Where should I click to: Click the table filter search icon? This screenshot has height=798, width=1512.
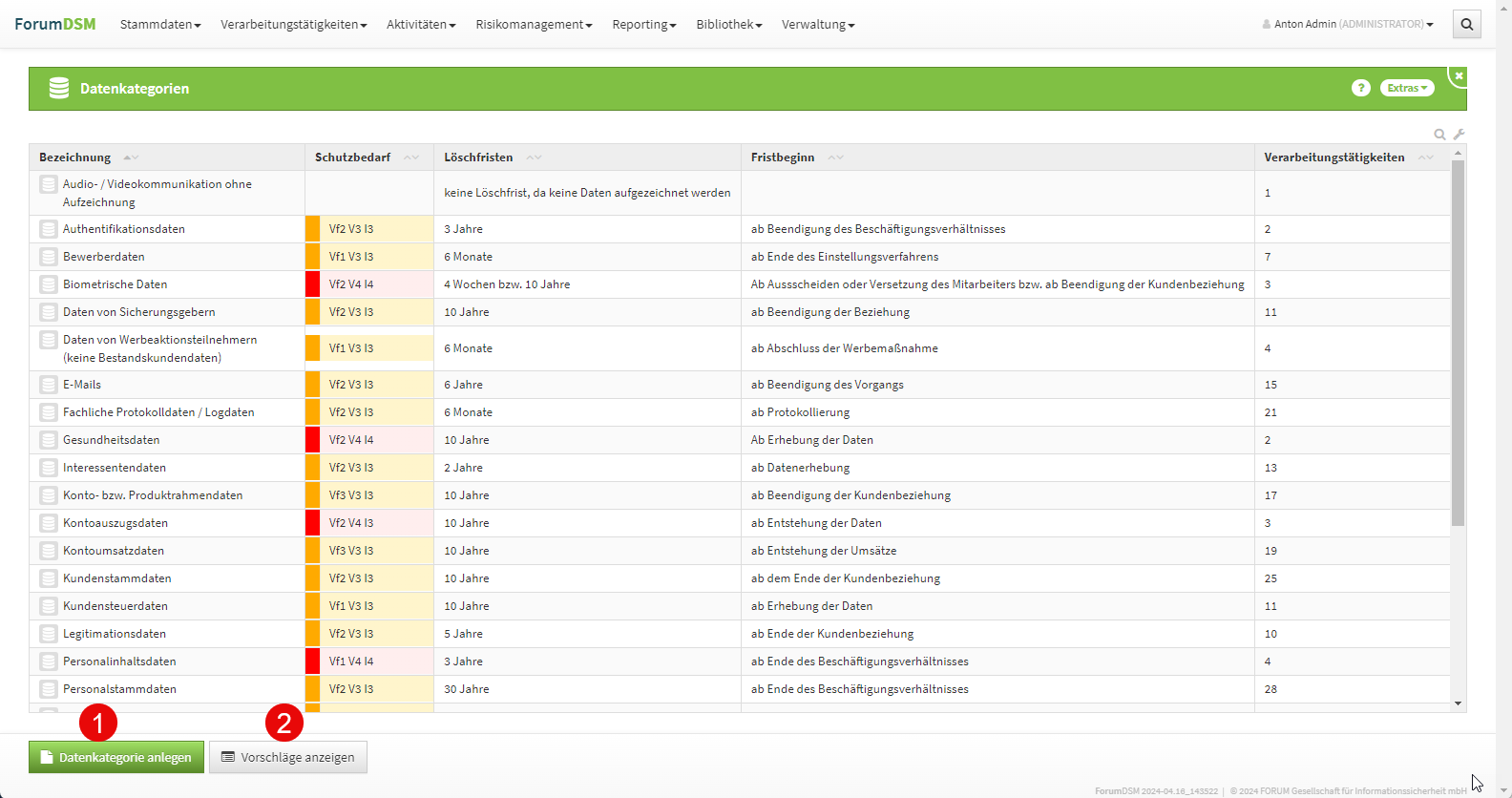pos(1439,135)
